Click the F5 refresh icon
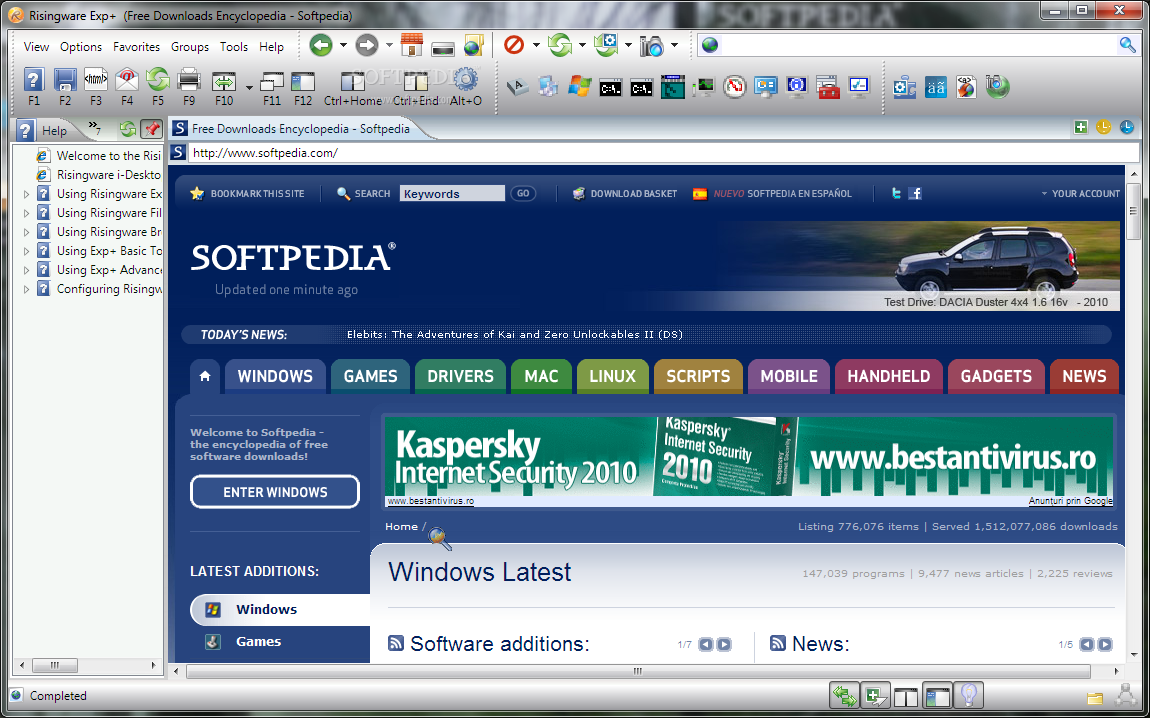Screen dimensions: 1150x718 pos(158,78)
